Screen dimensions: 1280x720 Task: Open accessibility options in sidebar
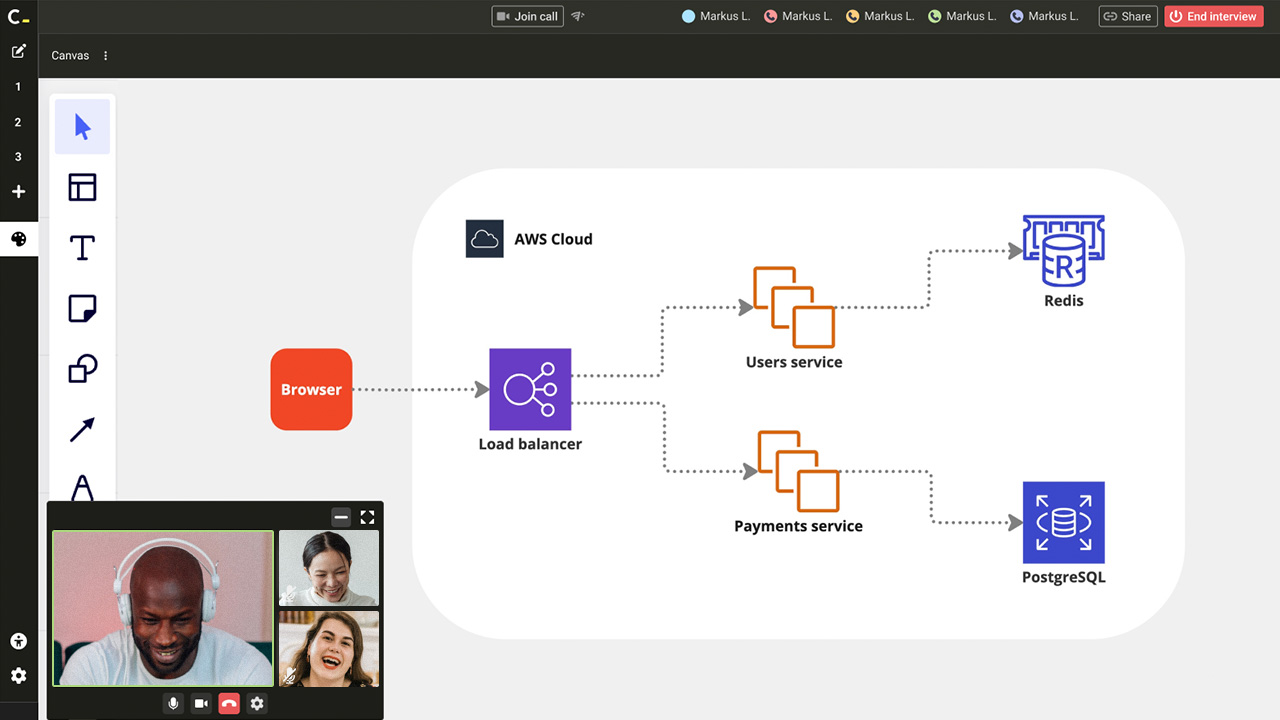coord(18,641)
